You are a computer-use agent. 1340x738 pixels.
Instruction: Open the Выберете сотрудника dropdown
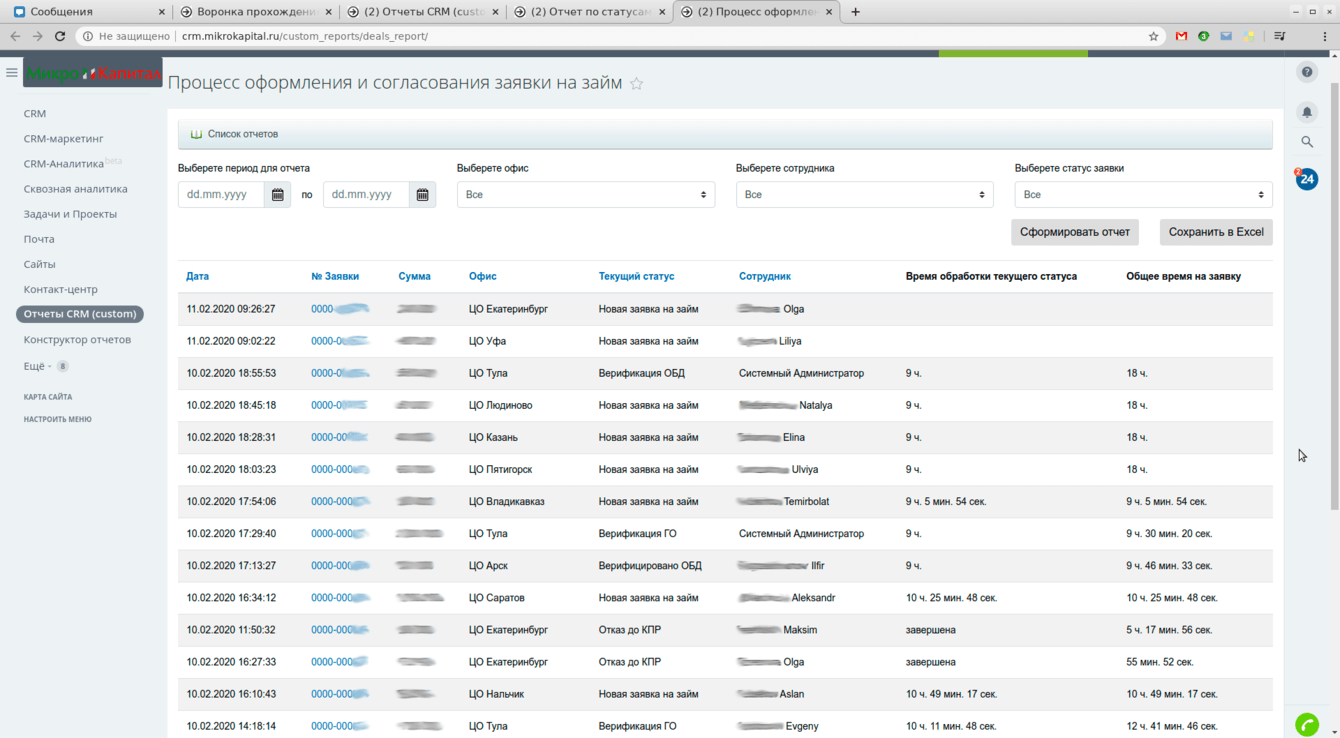click(865, 194)
